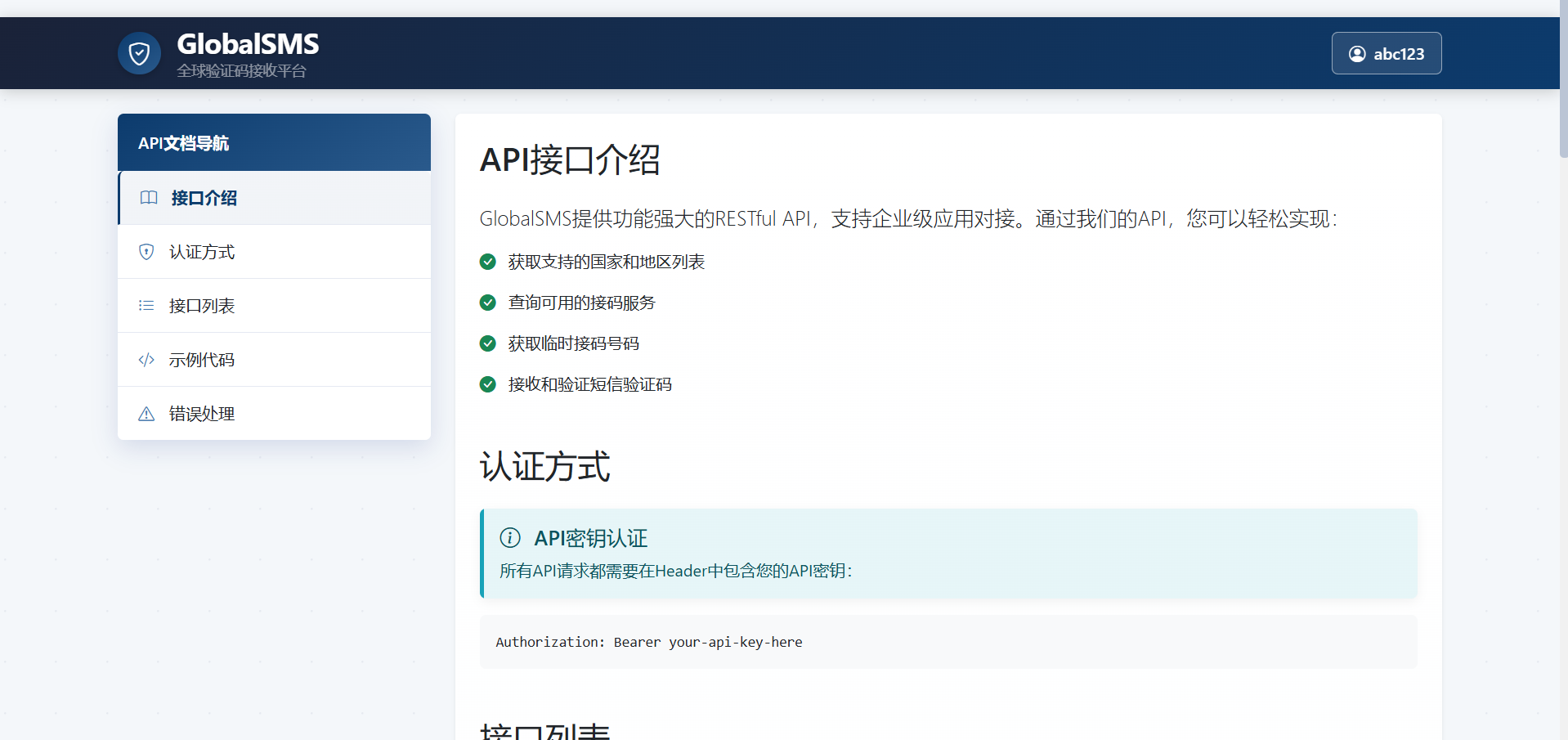The height and width of the screenshot is (740, 1568).
Task: Click the green check icon beside 获取支持的国家和地区列表
Action: pyautogui.click(x=488, y=262)
